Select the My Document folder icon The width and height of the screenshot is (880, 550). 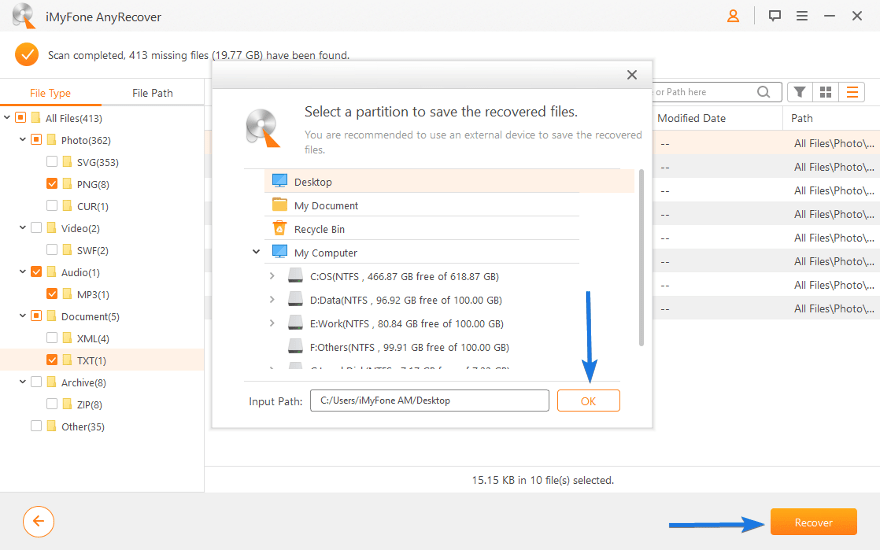tap(279, 204)
